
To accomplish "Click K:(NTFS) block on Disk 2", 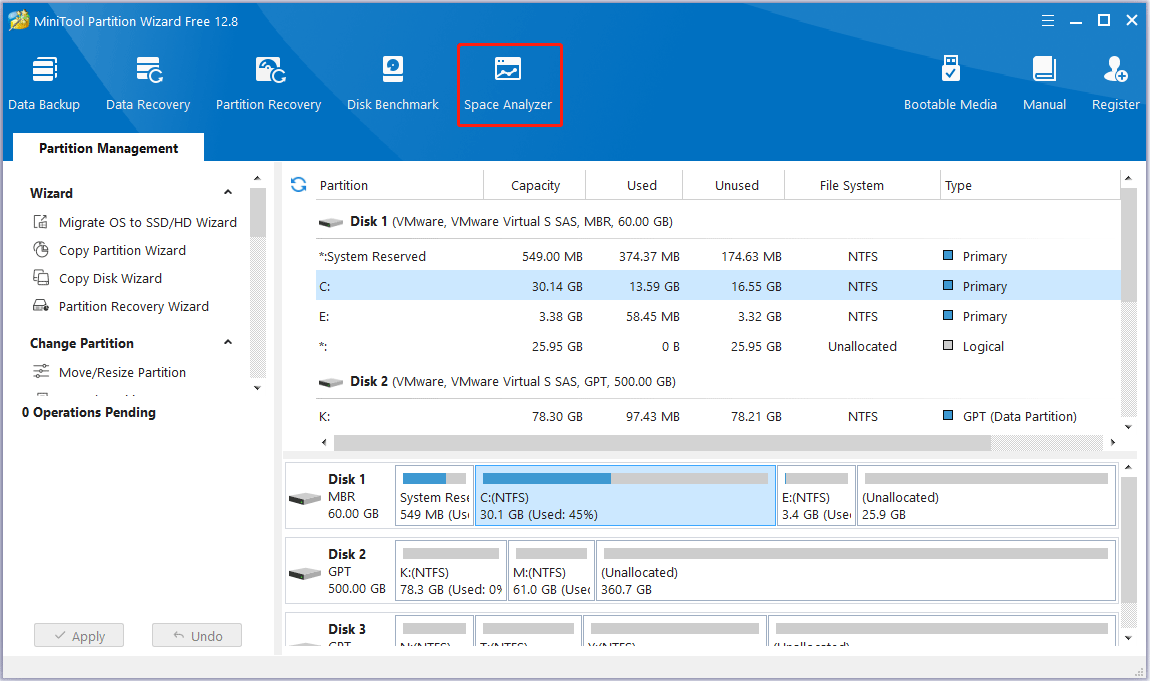I will 451,570.
